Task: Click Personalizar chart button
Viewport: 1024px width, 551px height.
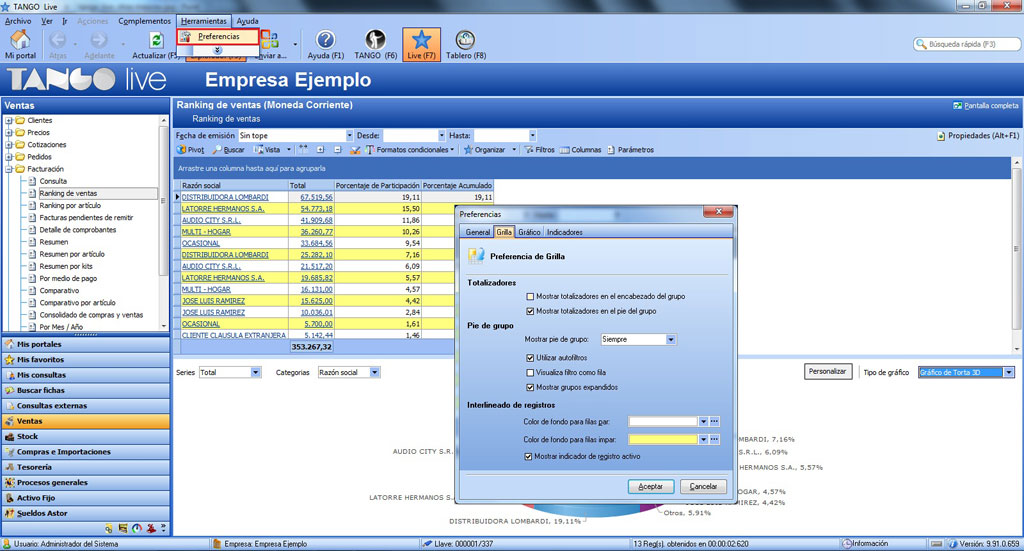Action: [x=827, y=371]
